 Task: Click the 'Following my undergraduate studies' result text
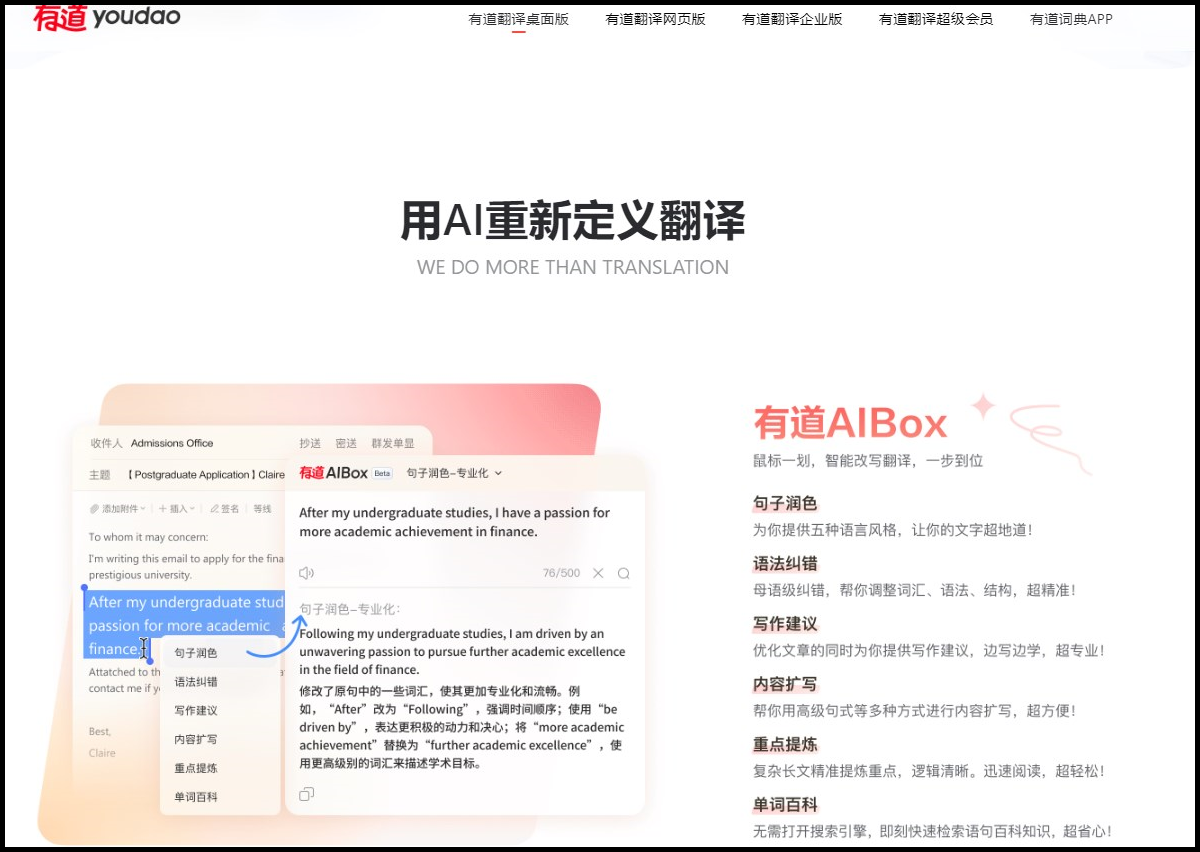462,651
